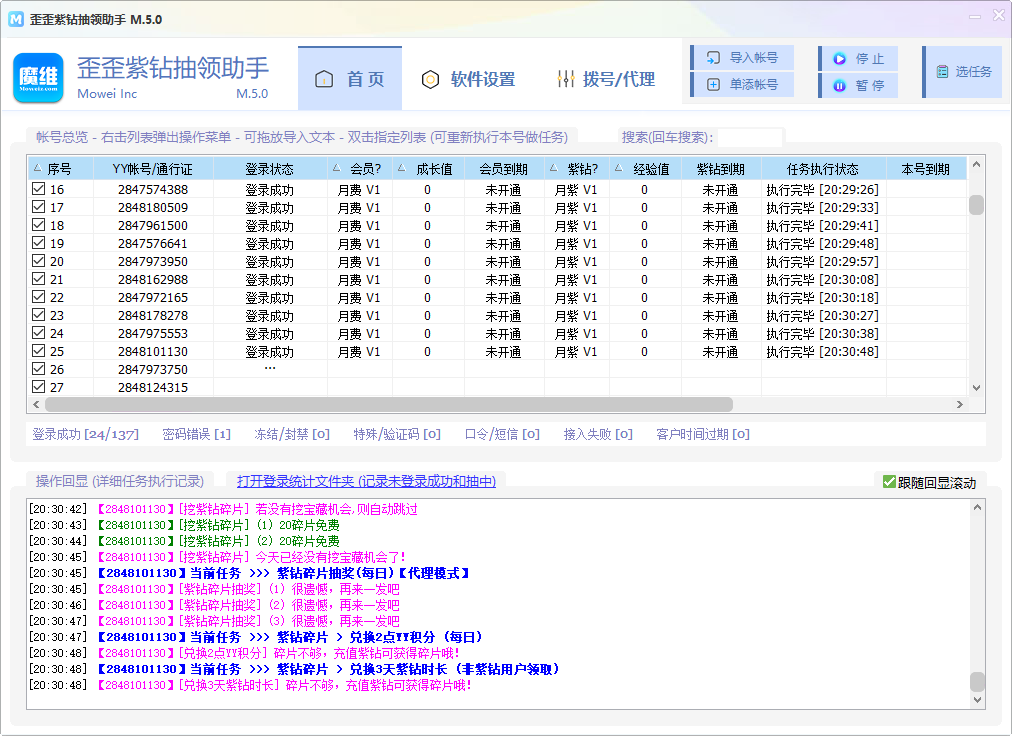This screenshot has width=1012, height=736.
Task: Open the 选任务 button
Action: [962, 72]
